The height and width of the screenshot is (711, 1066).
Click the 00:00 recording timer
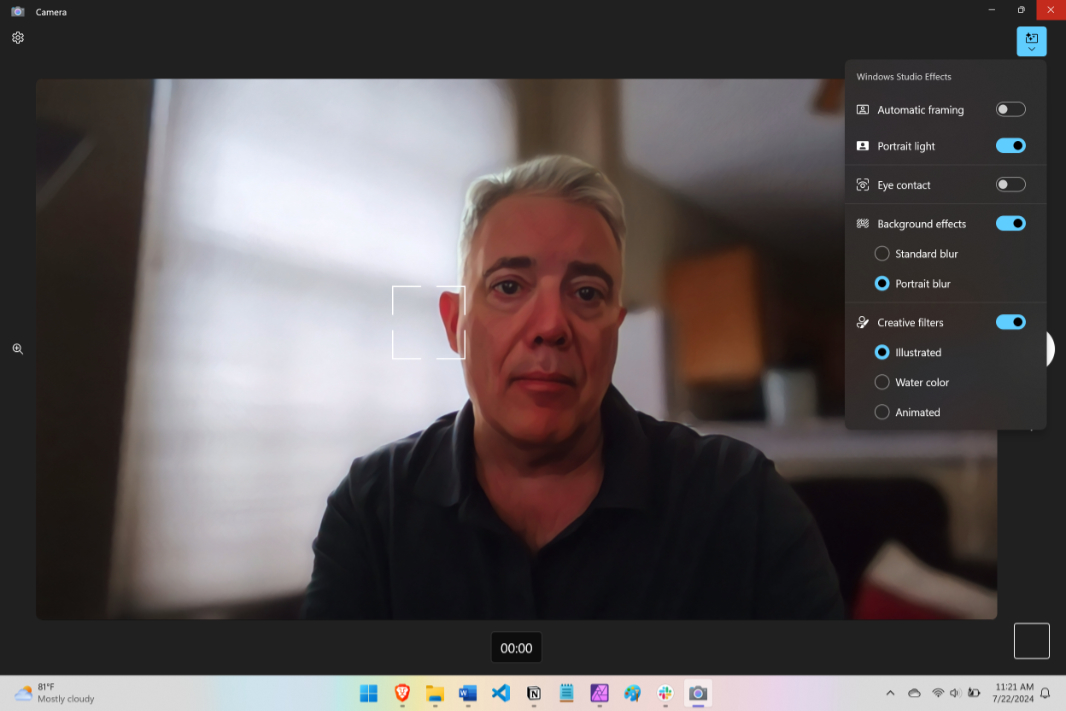pyautogui.click(x=516, y=648)
